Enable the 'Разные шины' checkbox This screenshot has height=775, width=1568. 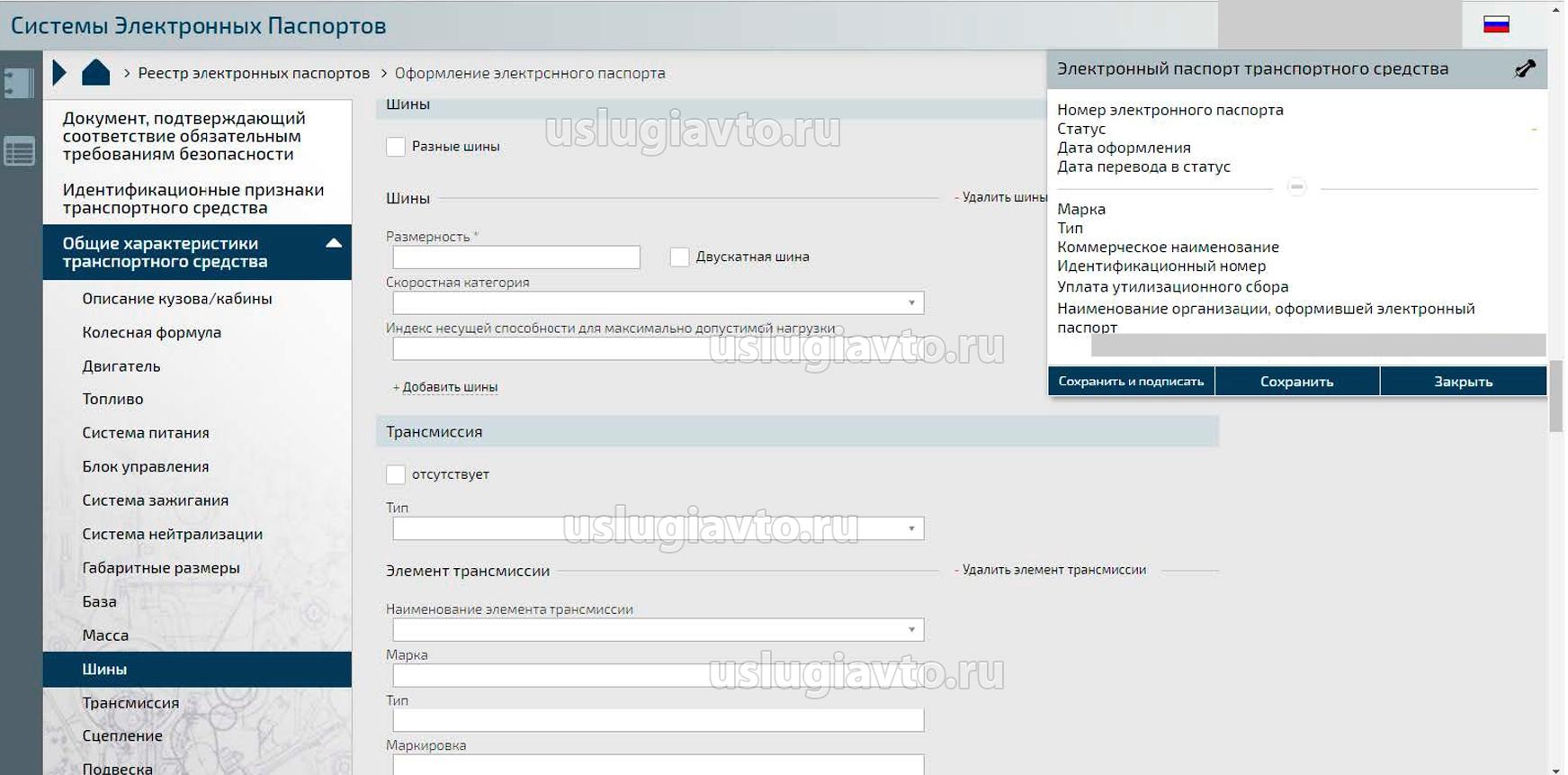click(396, 147)
